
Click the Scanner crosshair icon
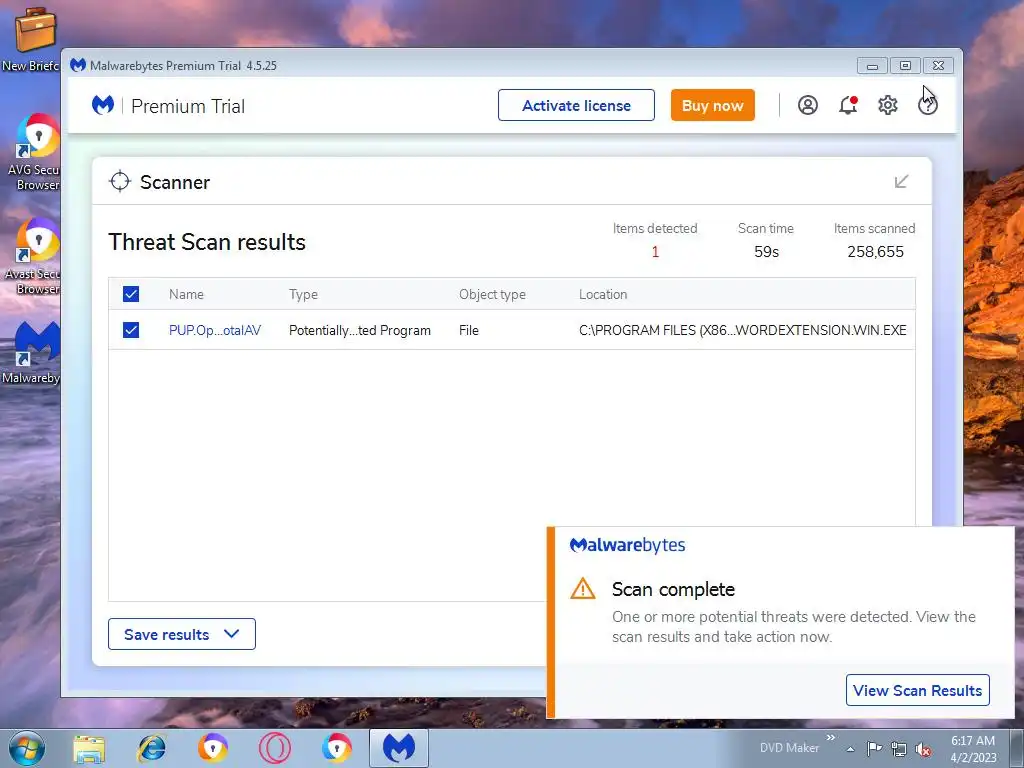point(120,182)
